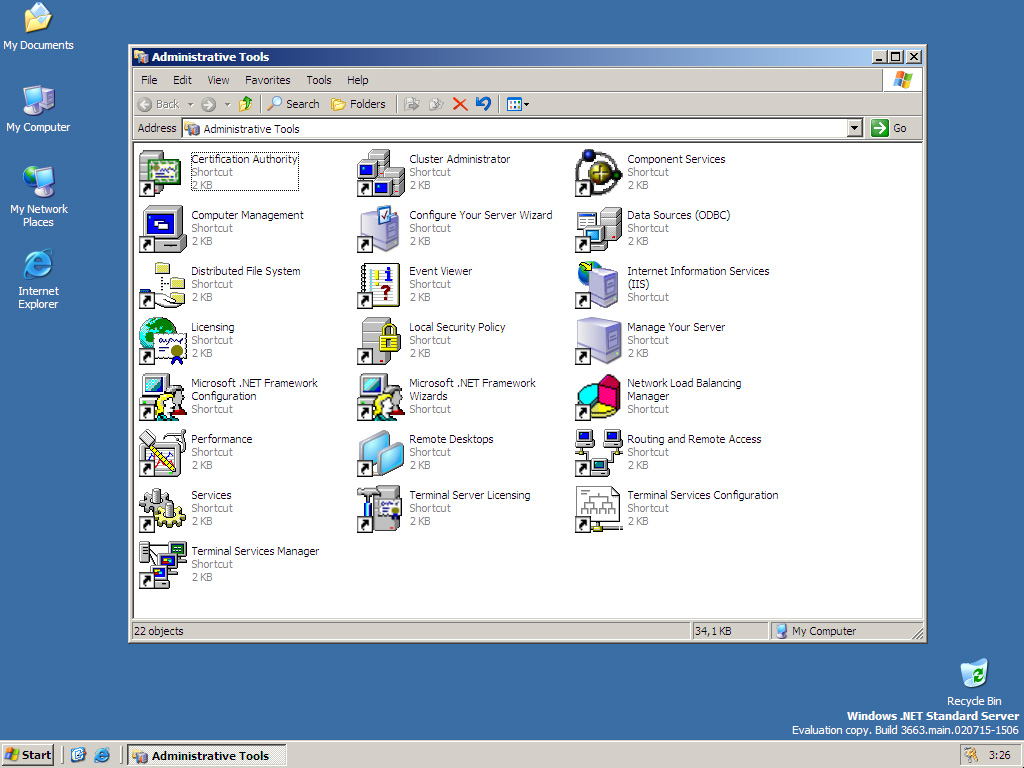The image size is (1024, 768).
Task: Open the Address bar dropdown arrow
Action: point(854,128)
